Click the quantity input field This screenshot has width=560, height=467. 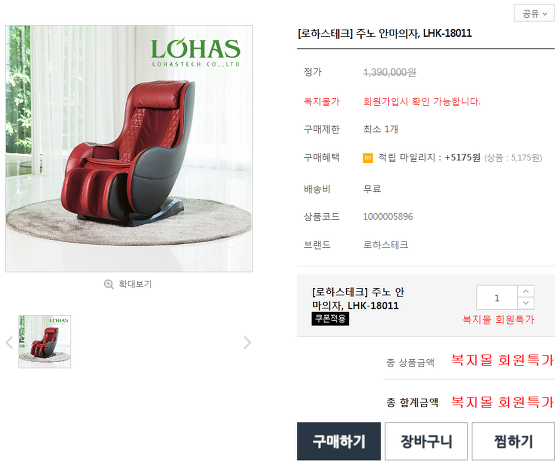(x=497, y=297)
